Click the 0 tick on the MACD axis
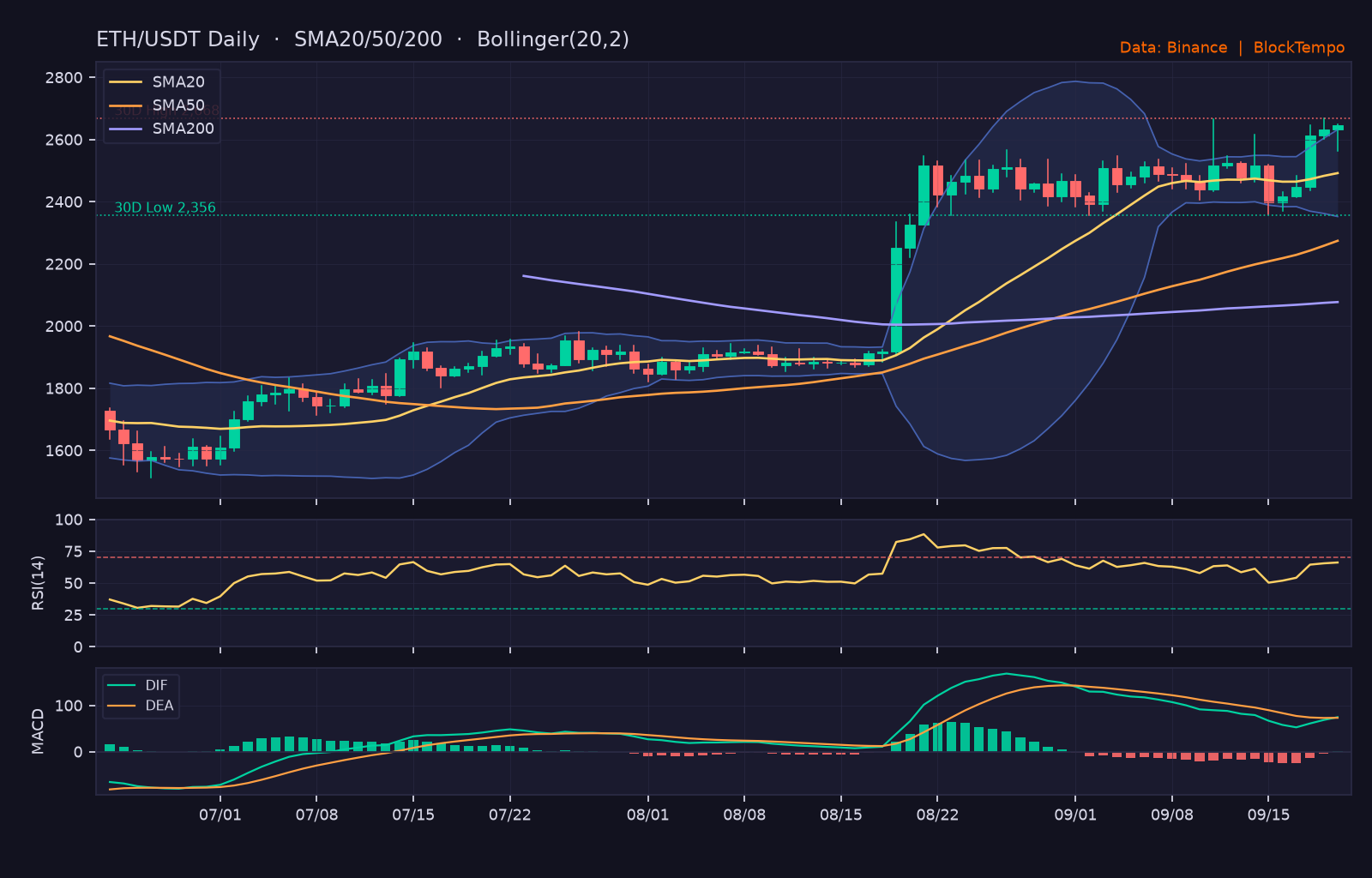This screenshot has height=878, width=1372. pyautogui.click(x=79, y=753)
